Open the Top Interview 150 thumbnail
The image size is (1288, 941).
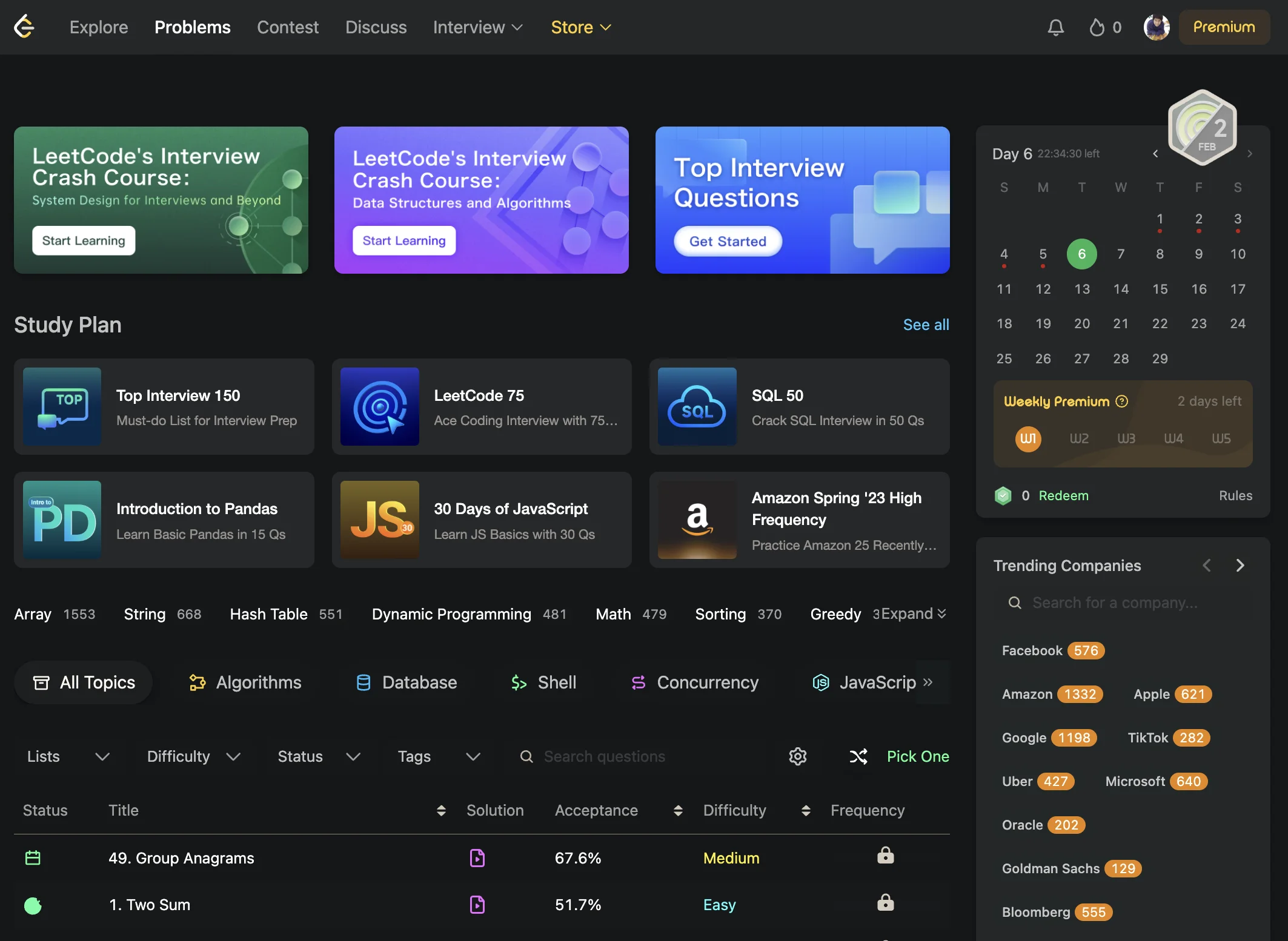62,406
